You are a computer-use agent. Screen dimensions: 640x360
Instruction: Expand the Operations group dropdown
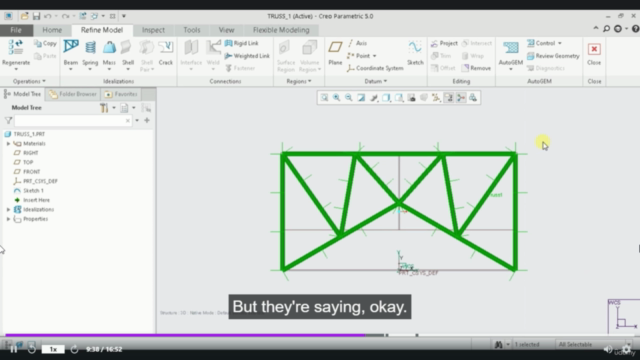point(29,81)
